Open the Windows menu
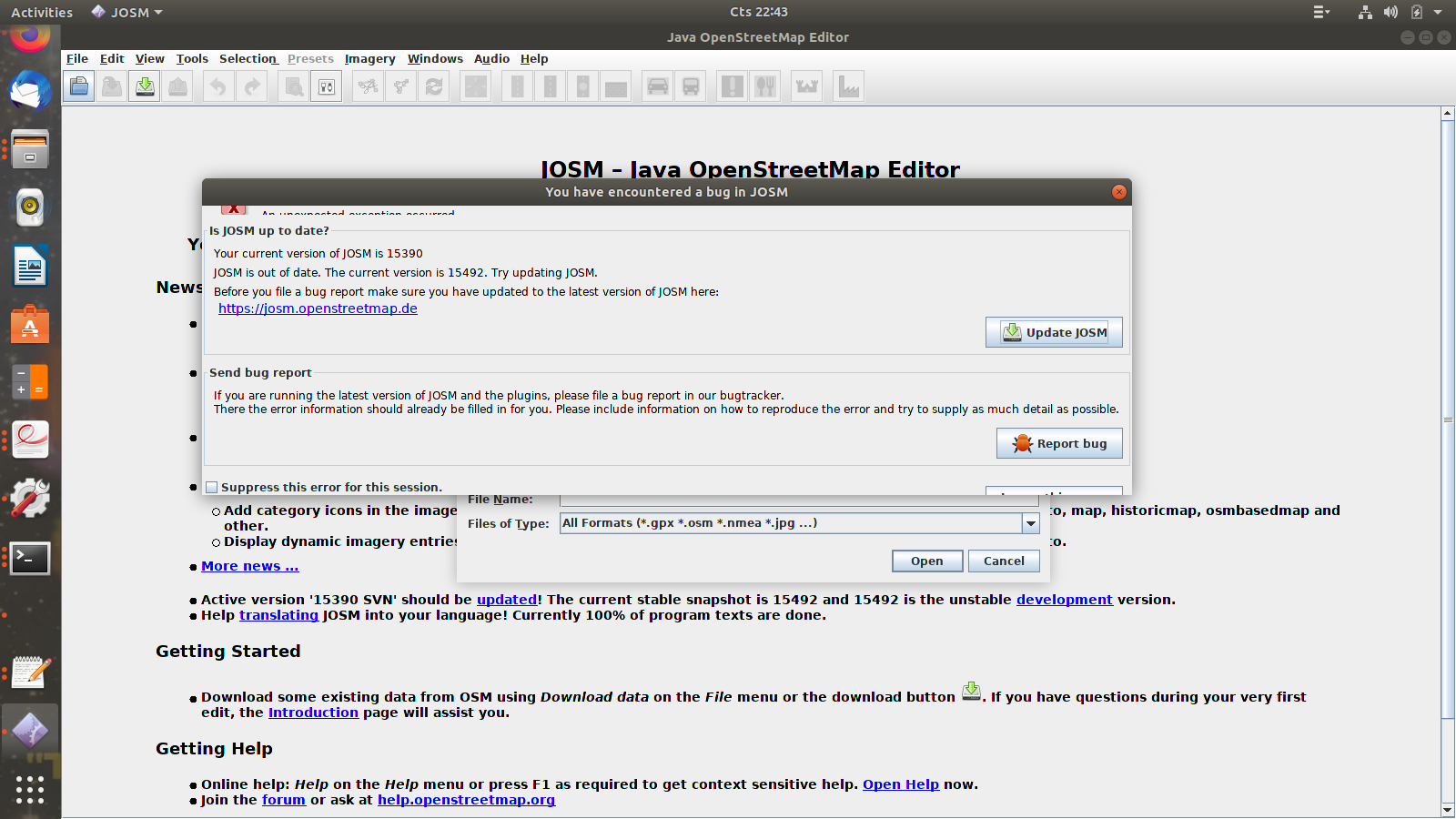 point(435,58)
